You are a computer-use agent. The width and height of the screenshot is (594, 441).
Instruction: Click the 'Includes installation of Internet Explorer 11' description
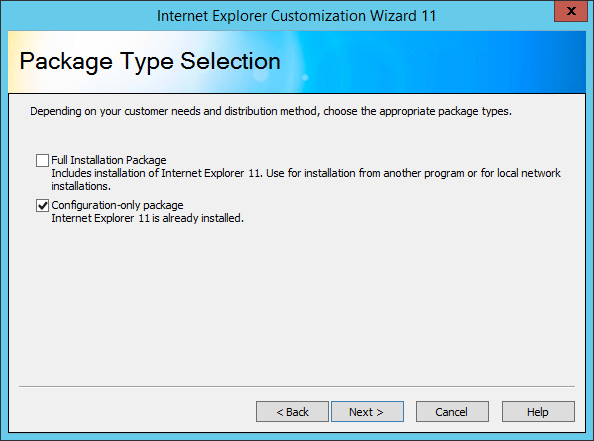pyautogui.click(x=157, y=173)
